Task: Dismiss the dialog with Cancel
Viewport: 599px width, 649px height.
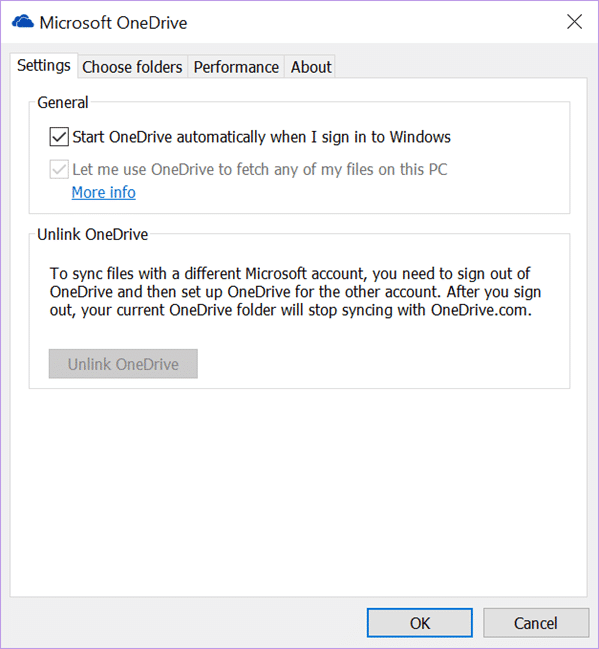Action: 536,623
